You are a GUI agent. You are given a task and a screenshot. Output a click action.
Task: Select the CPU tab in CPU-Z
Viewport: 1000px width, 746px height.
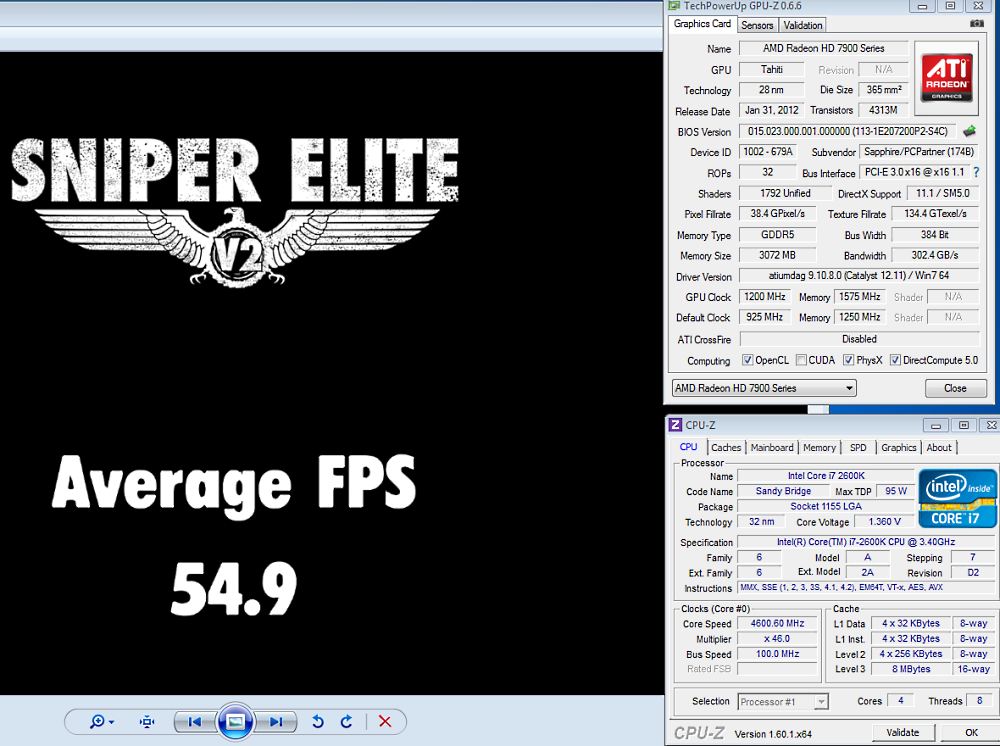click(688, 447)
